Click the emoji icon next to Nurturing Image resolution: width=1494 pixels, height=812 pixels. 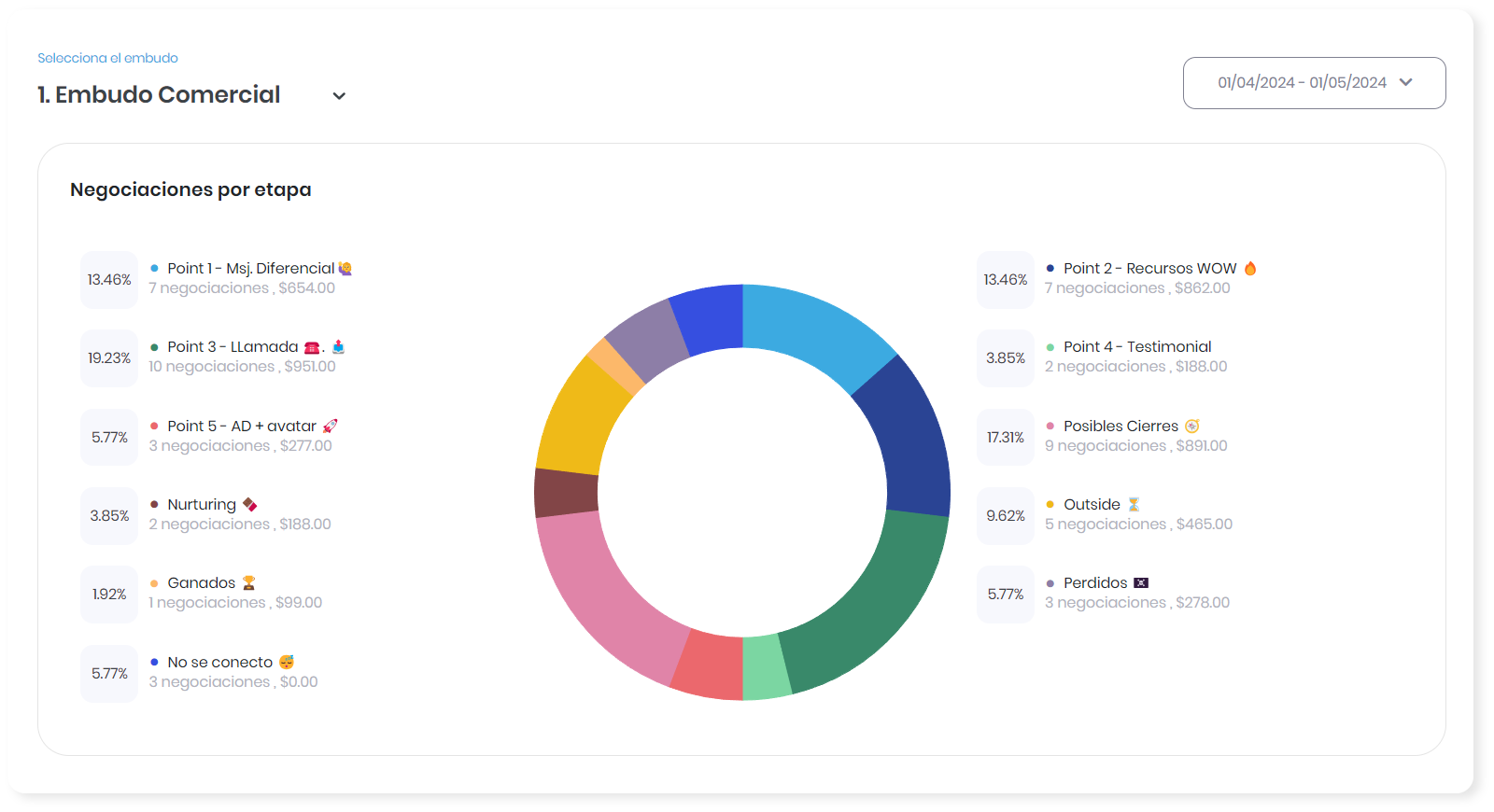(x=249, y=505)
